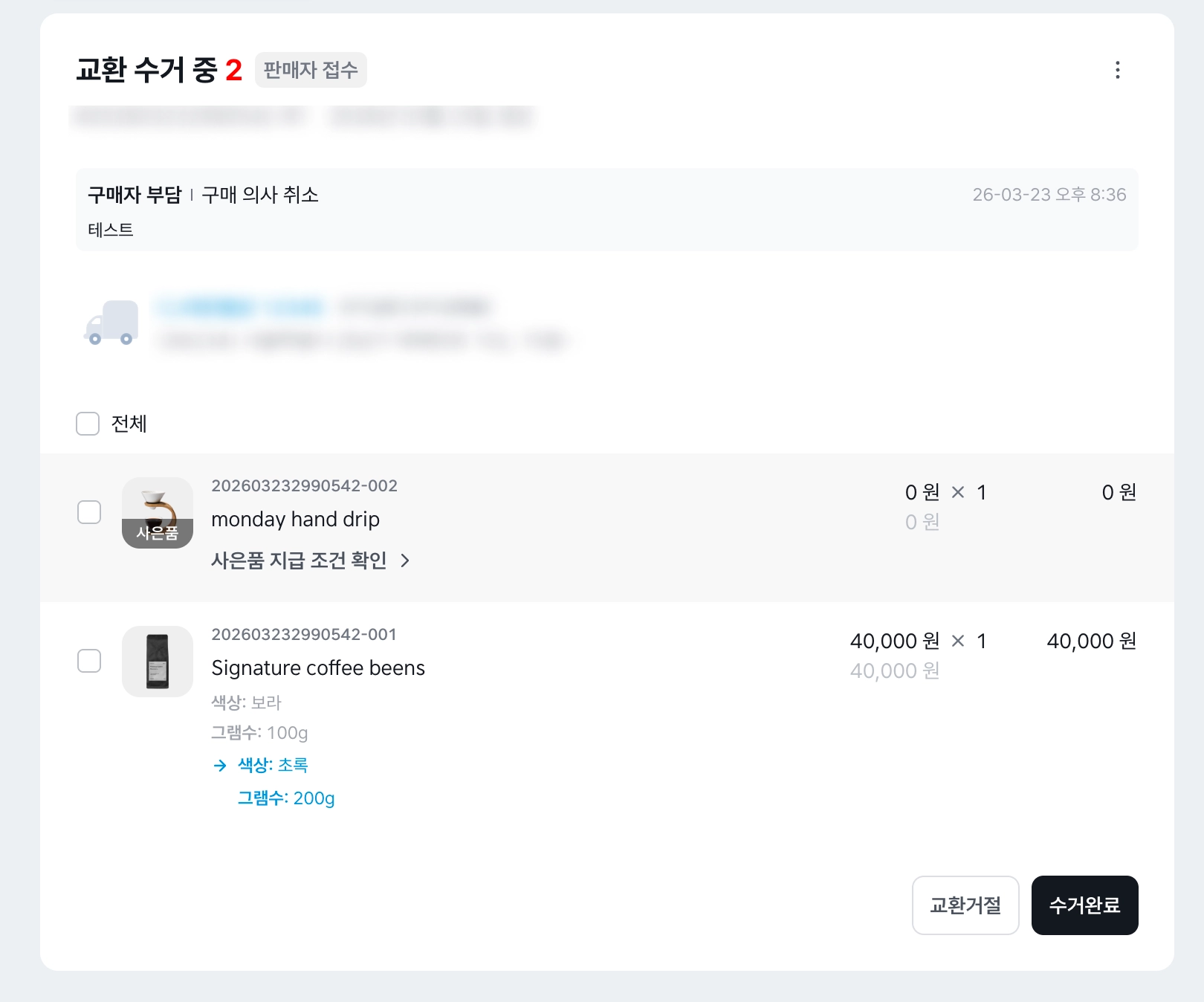Screen dimensions: 1204x1002
Task: Click the Signature coffee beans product image
Action: tap(158, 662)
